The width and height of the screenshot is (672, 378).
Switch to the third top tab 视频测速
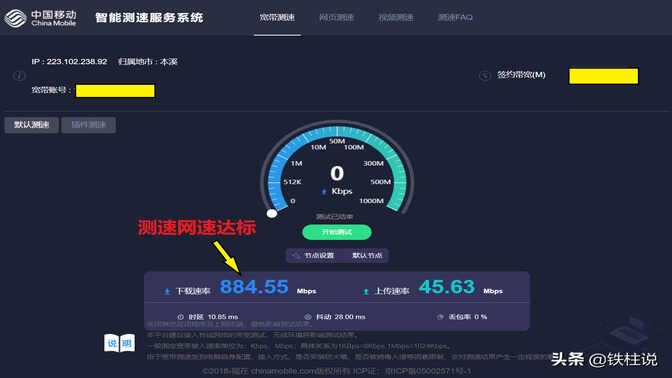[396, 18]
